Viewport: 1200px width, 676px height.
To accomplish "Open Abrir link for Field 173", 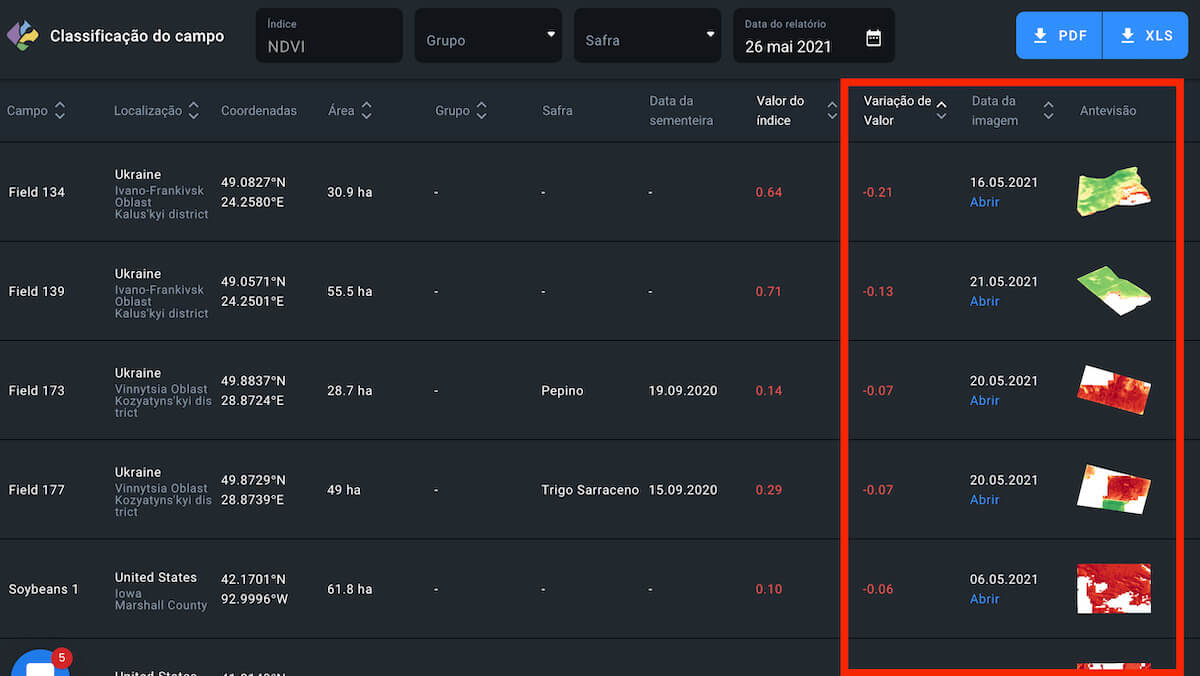I will tap(984, 400).
